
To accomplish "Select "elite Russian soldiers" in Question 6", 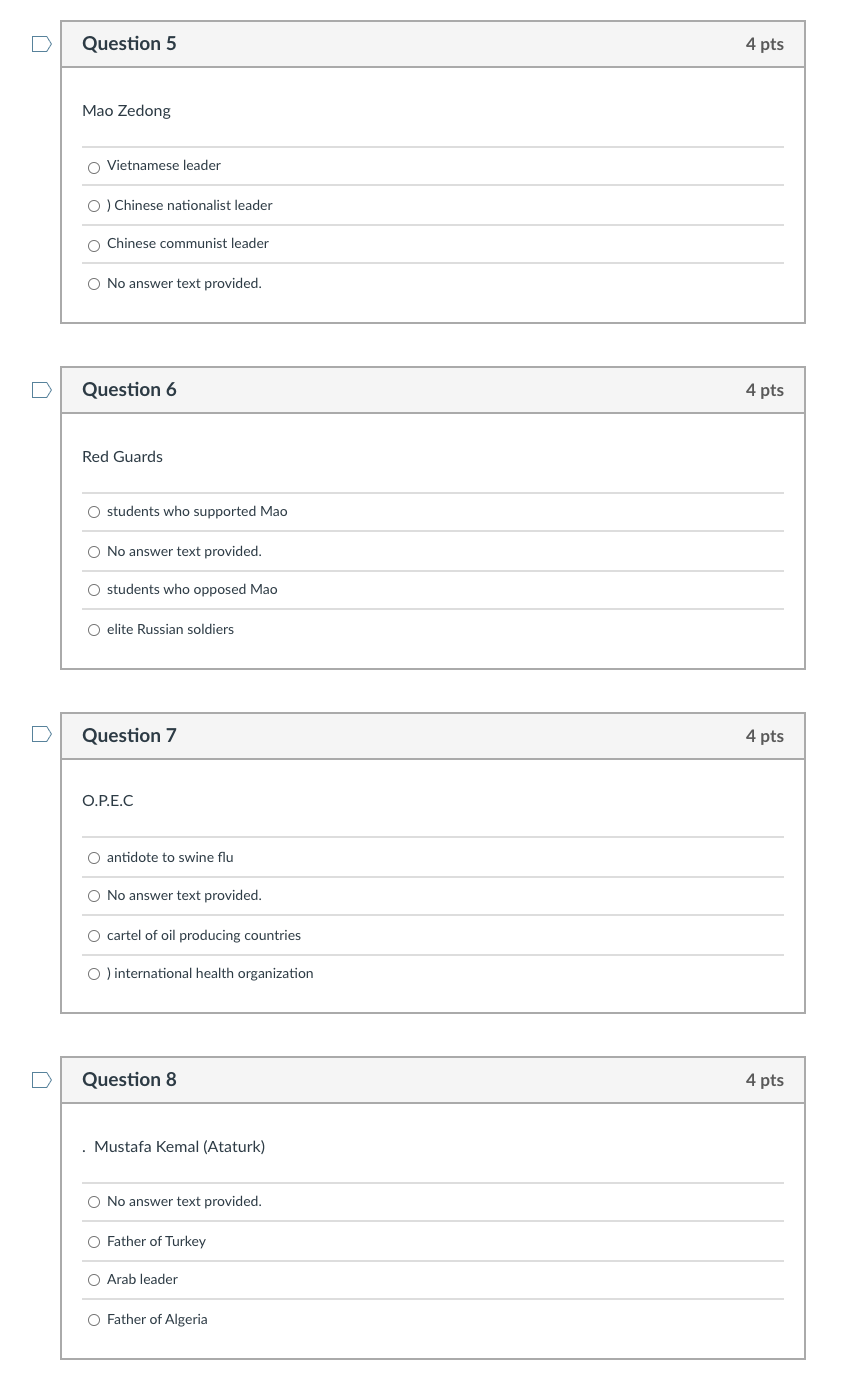I will pos(94,629).
